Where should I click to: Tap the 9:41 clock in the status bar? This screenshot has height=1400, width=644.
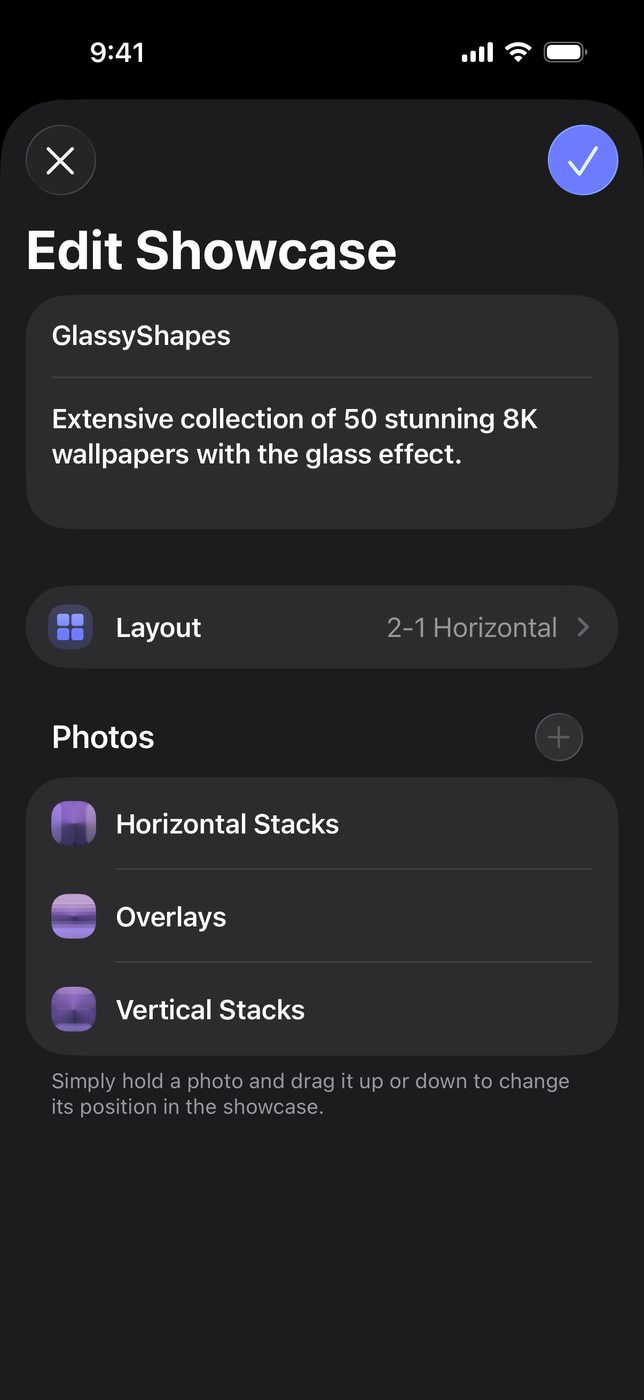(x=117, y=52)
